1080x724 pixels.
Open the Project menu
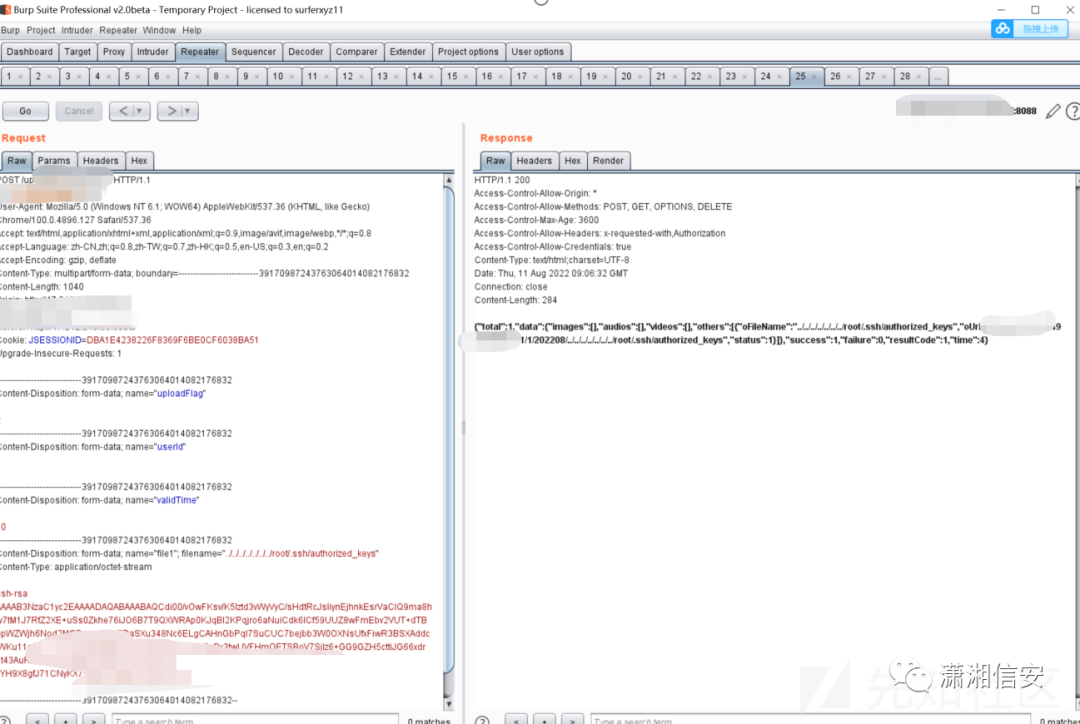tap(41, 30)
